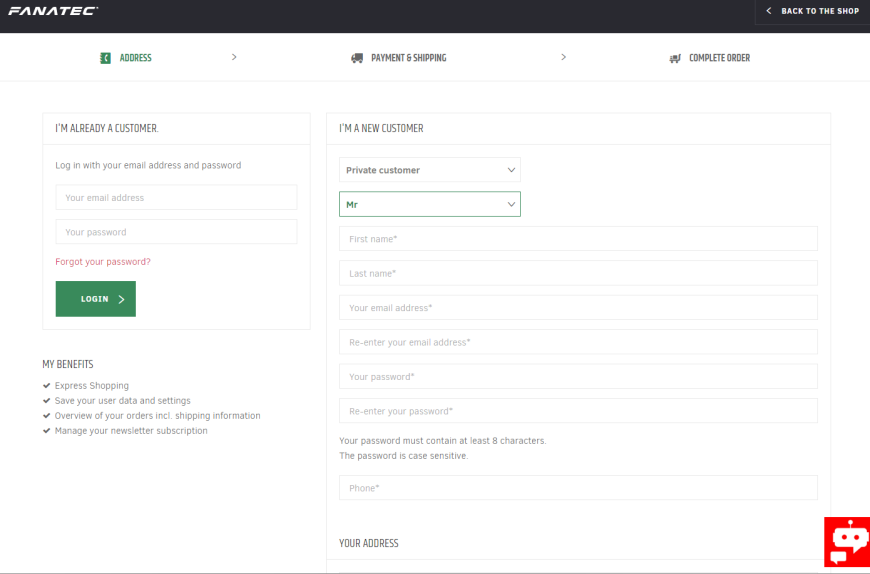
Task: Click the Save your user data and settings text
Action: pyautogui.click(x=123, y=400)
